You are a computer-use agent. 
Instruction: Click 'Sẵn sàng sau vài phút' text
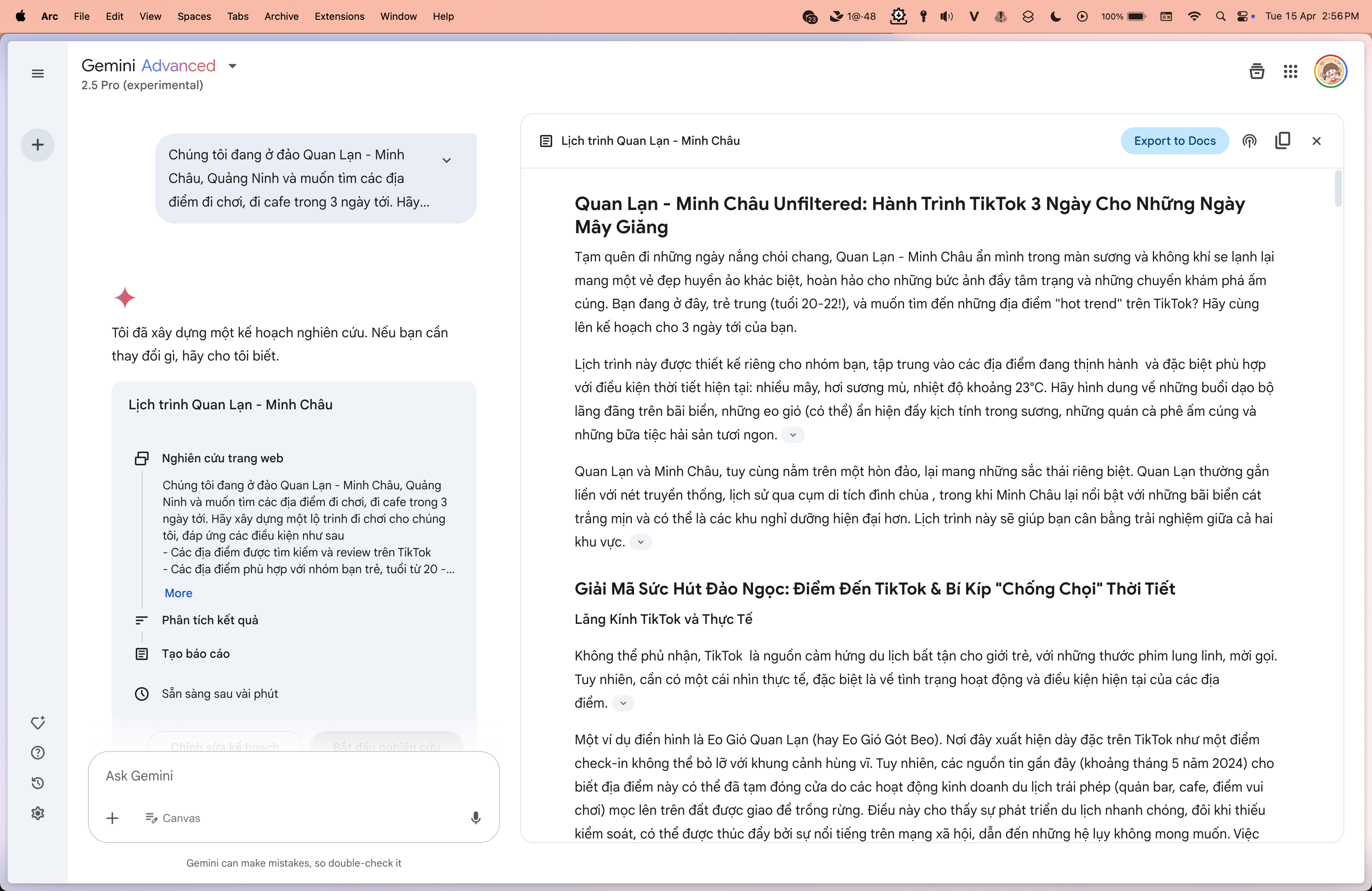coord(220,694)
